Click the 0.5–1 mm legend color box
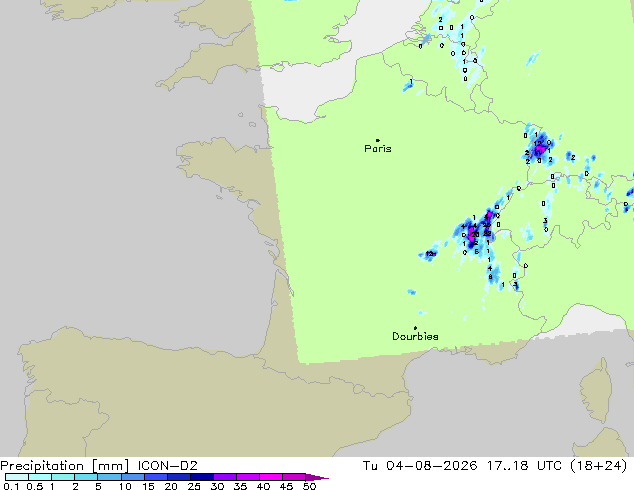This screenshot has height=490, width=634. (40, 477)
